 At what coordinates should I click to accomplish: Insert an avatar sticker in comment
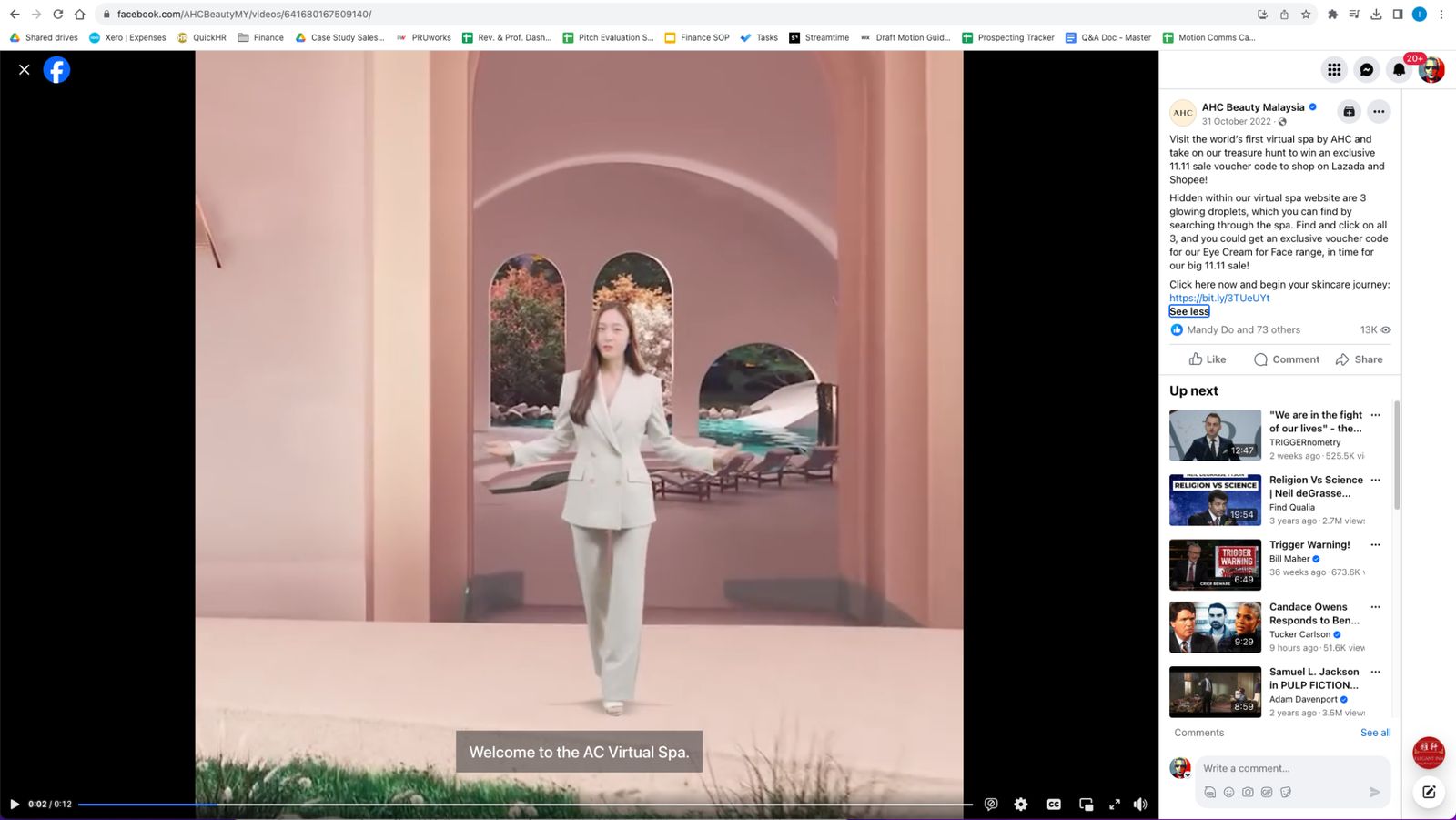point(1209,793)
